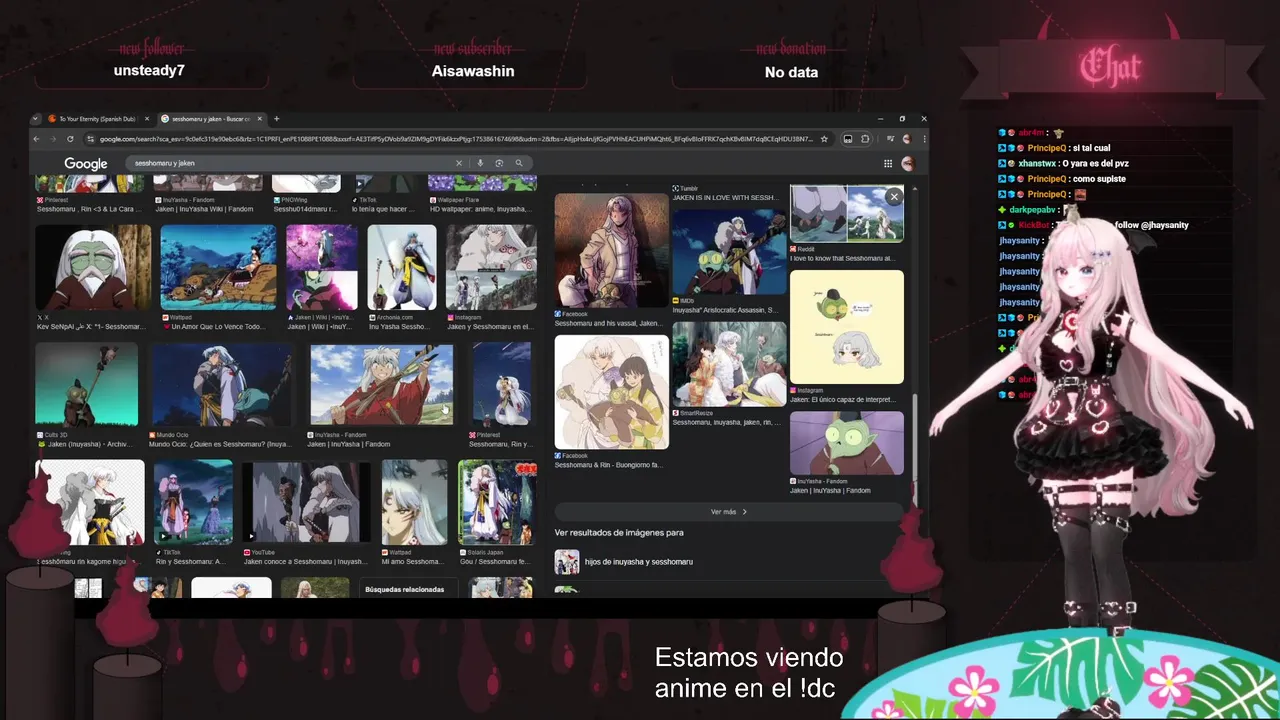Open the Cults 3D Jaken staff thumbnail
This screenshot has width=1280, height=720.
(86, 385)
